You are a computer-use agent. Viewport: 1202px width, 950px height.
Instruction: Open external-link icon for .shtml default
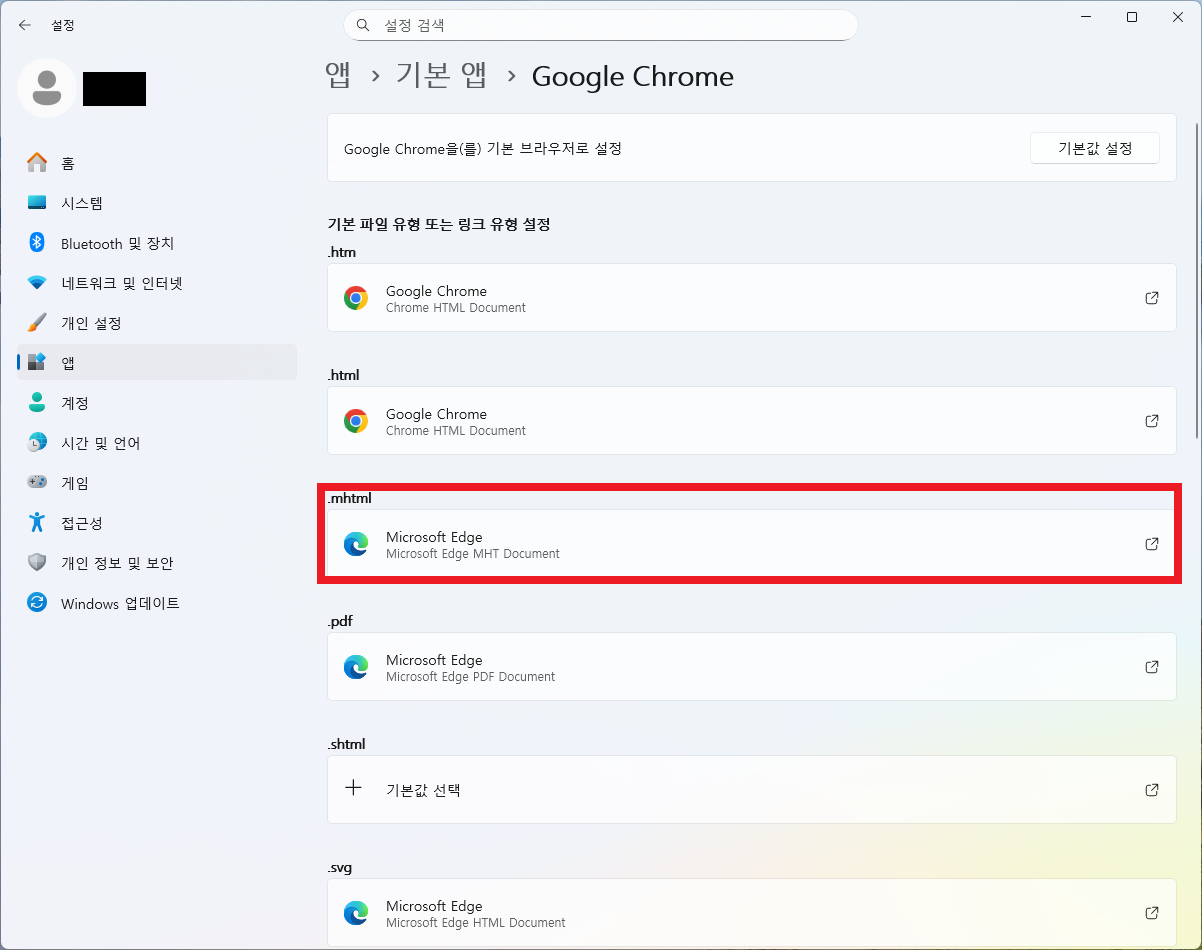click(x=1152, y=790)
